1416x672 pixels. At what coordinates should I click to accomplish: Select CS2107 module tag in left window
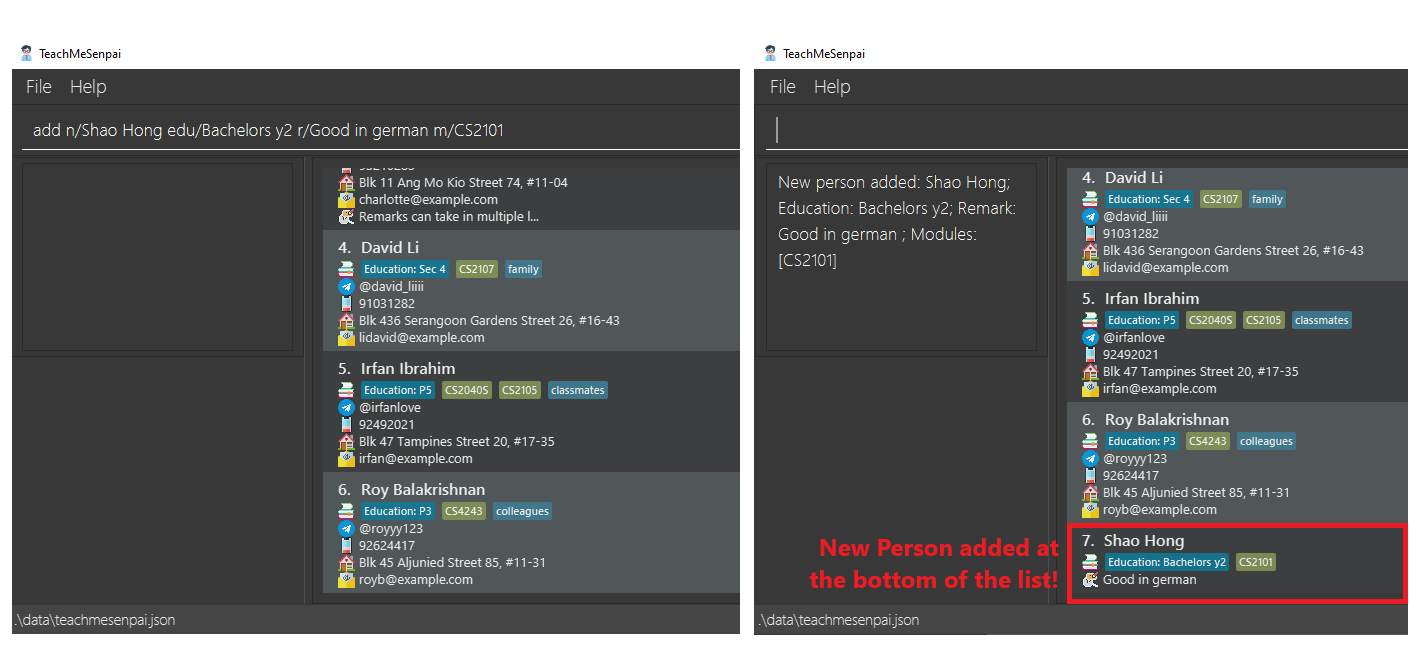[477, 269]
